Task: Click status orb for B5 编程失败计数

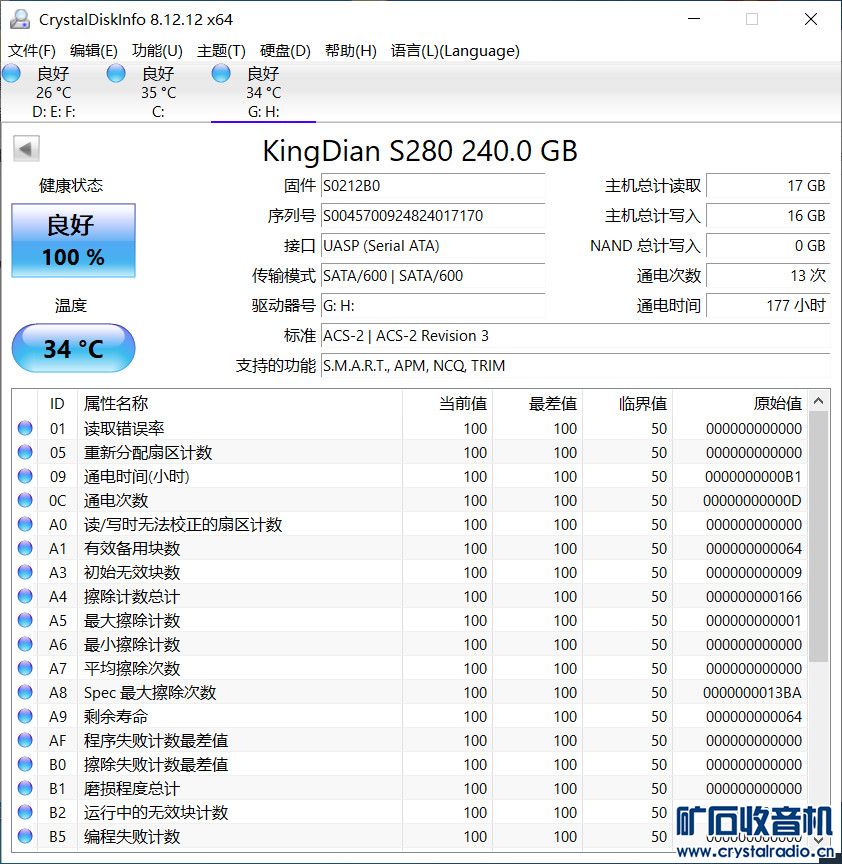Action: (25, 836)
